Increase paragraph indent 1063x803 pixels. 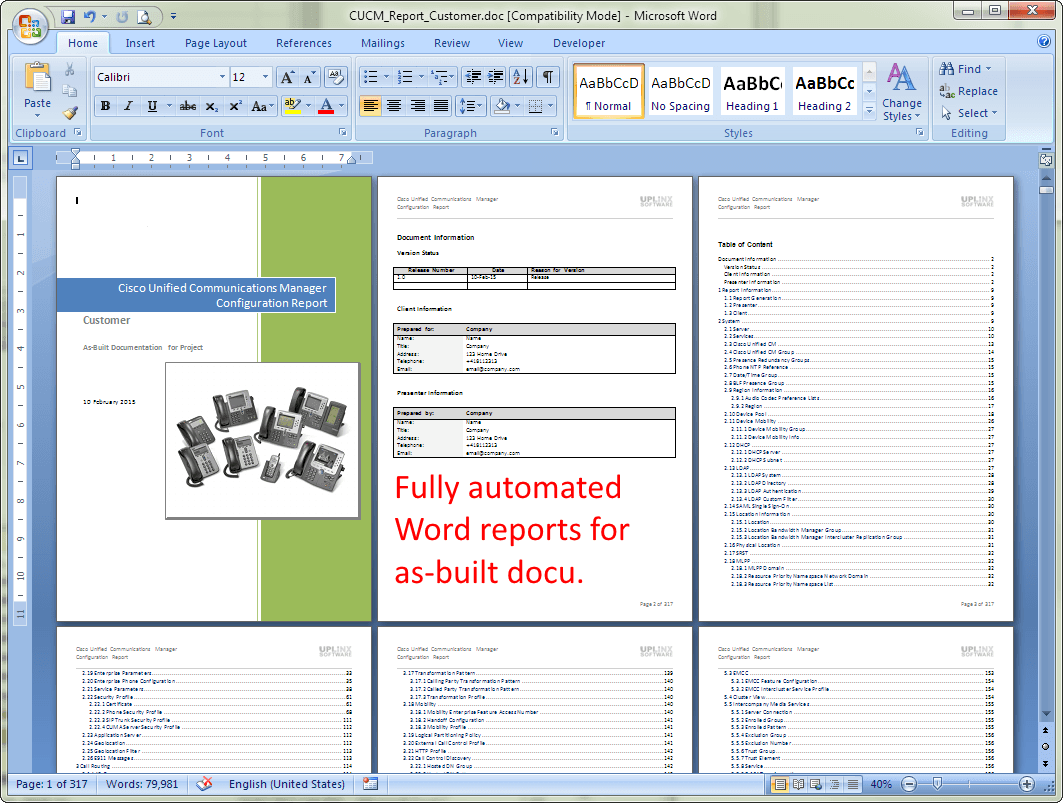496,77
